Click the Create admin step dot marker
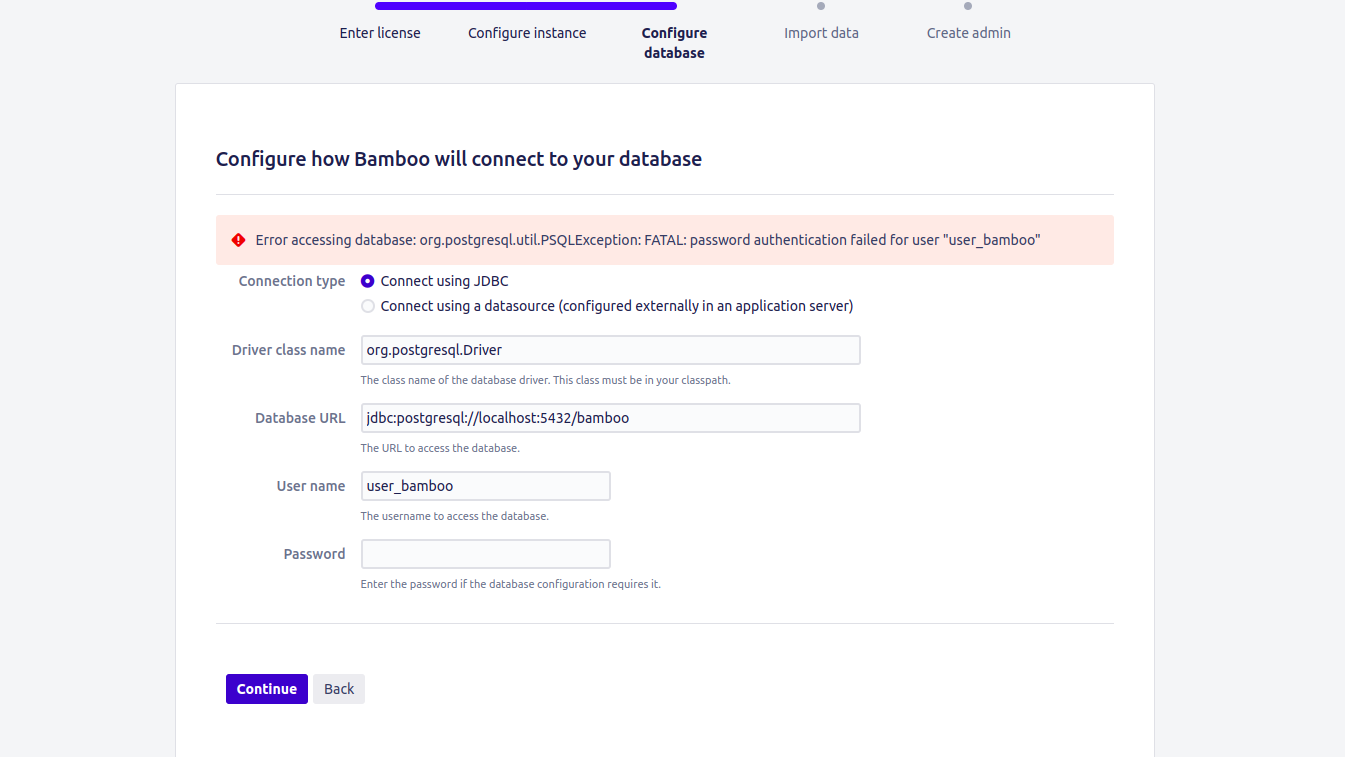The width and height of the screenshot is (1345, 757). [x=968, y=6]
